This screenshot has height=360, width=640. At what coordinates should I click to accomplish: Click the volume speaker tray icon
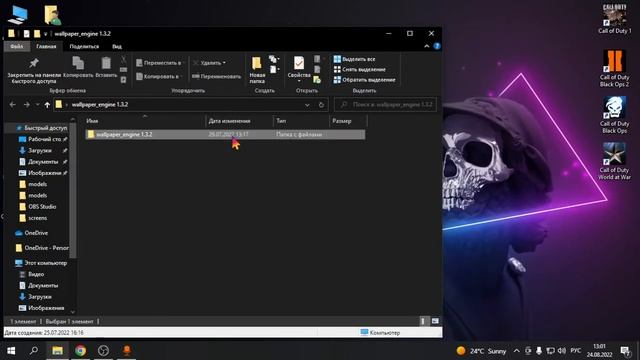point(562,351)
